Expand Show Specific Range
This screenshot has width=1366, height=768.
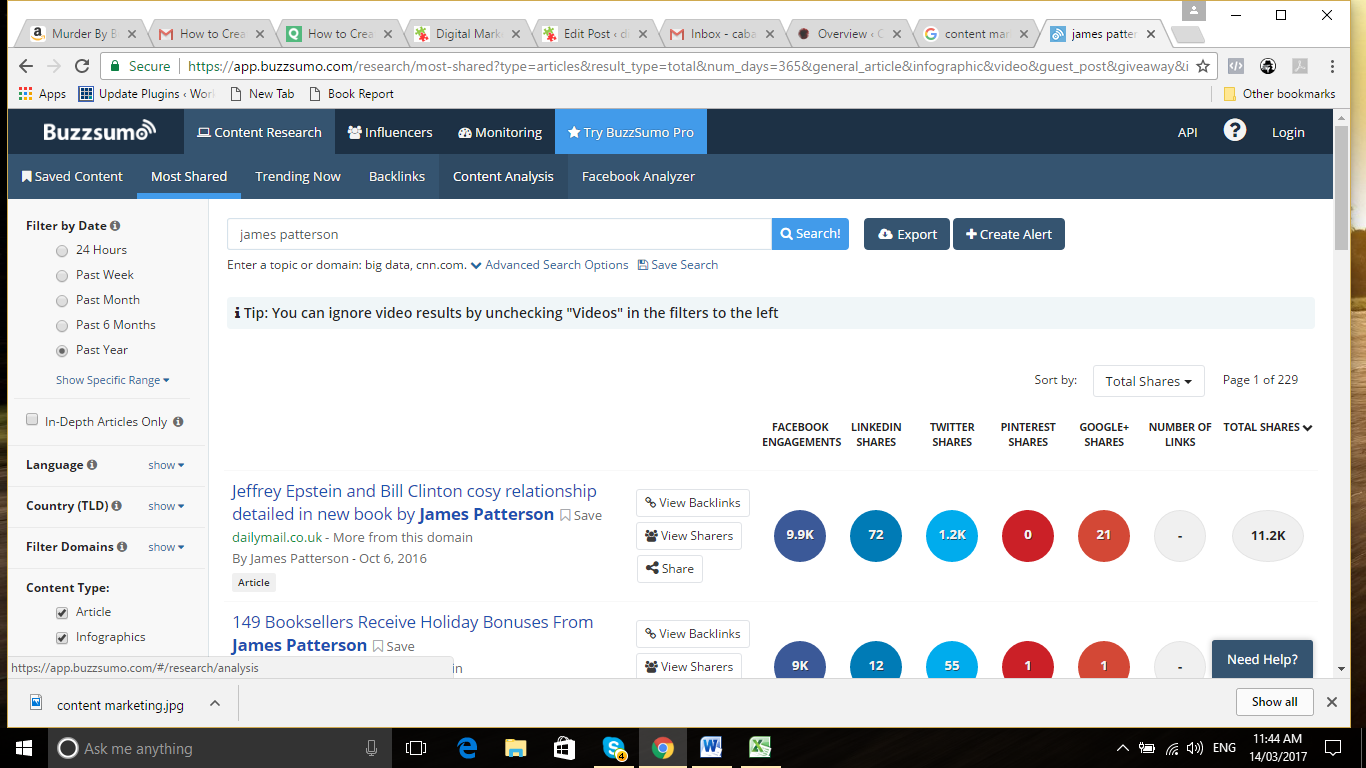point(113,380)
